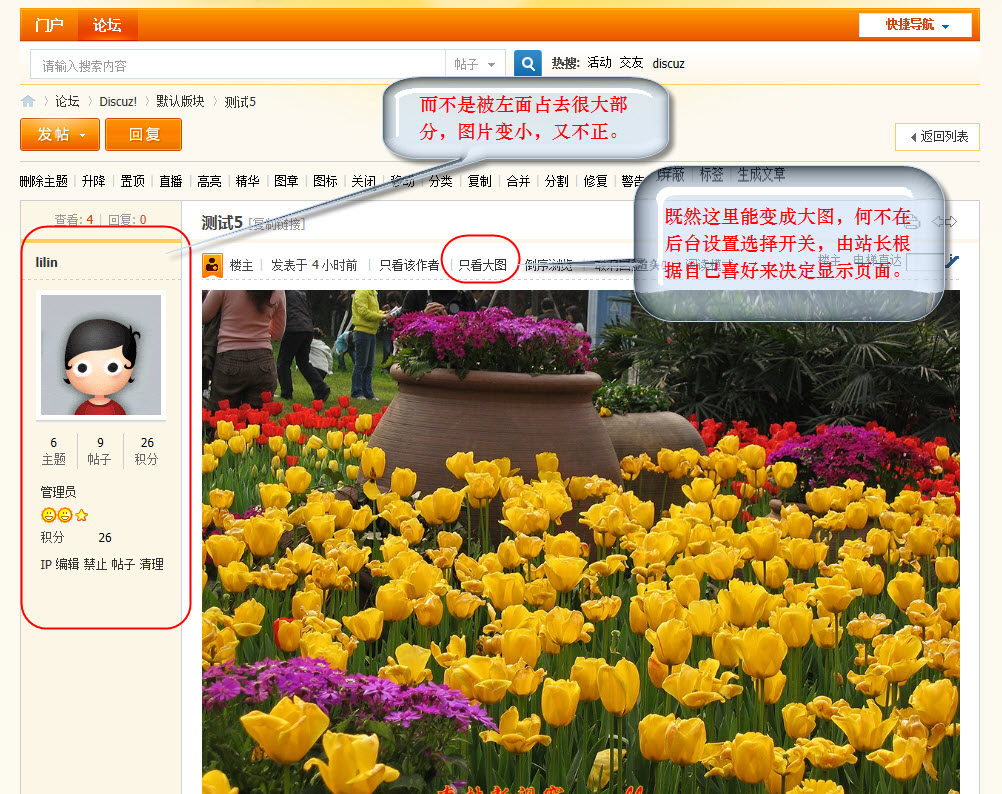Click 高亮 moderation option
Screen dimensions: 1002x794
[x=209, y=181]
